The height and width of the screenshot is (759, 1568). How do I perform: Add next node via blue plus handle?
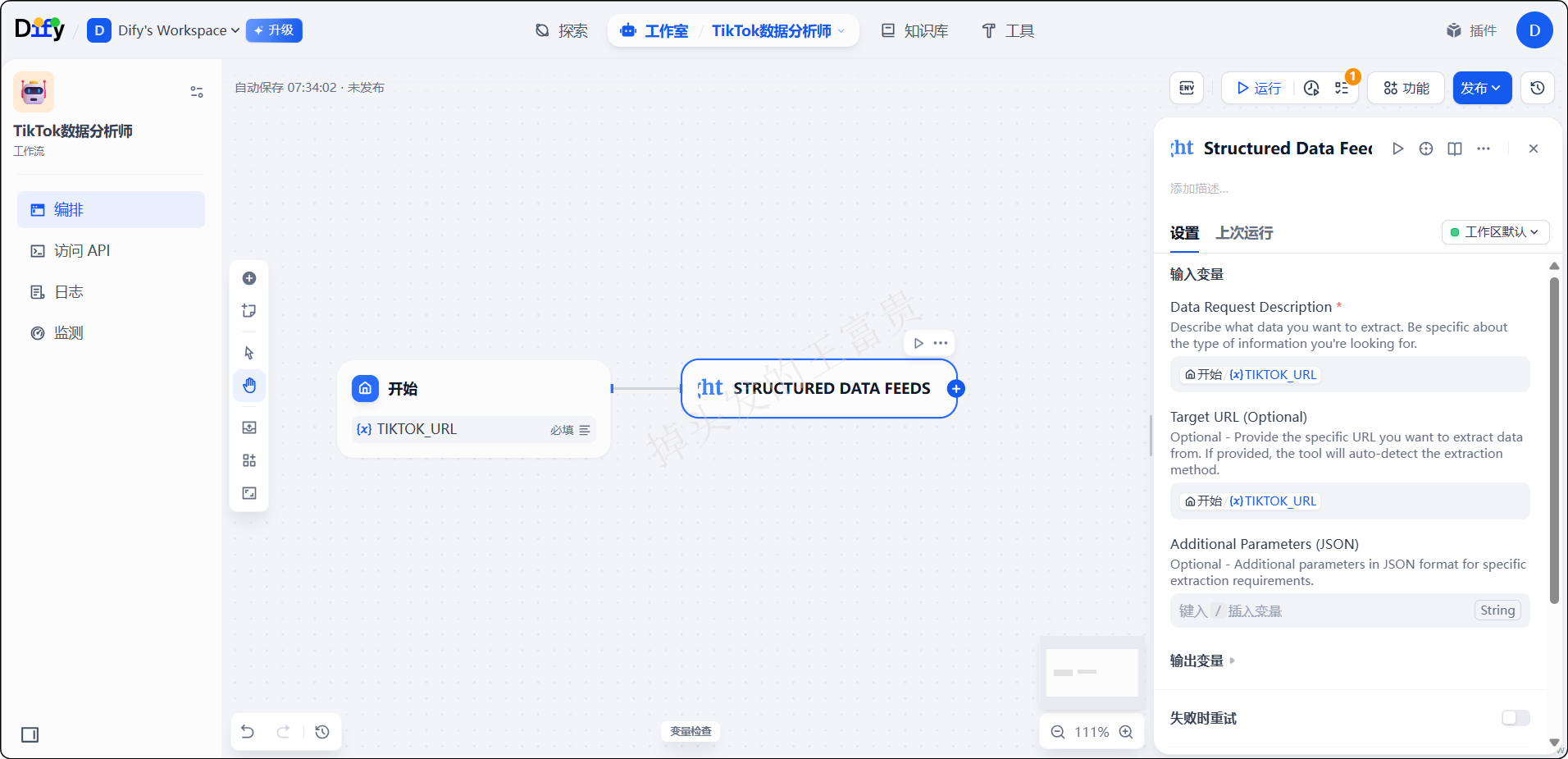click(956, 389)
